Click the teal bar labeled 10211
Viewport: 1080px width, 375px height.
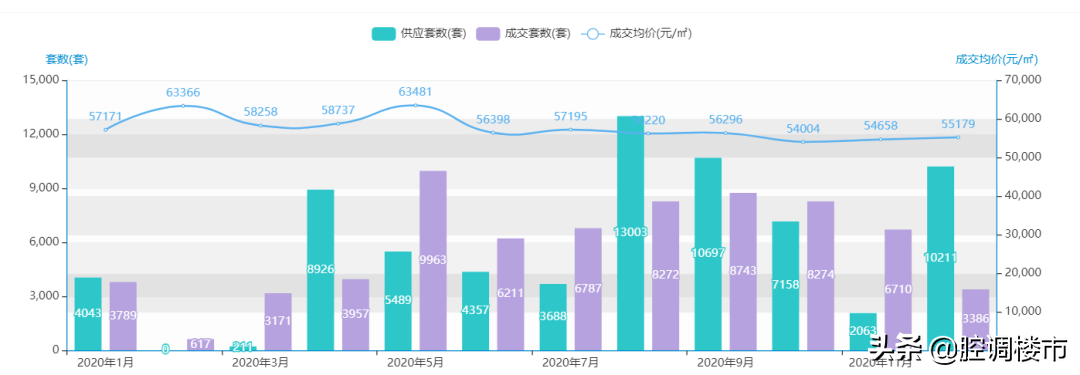[x=940, y=259]
